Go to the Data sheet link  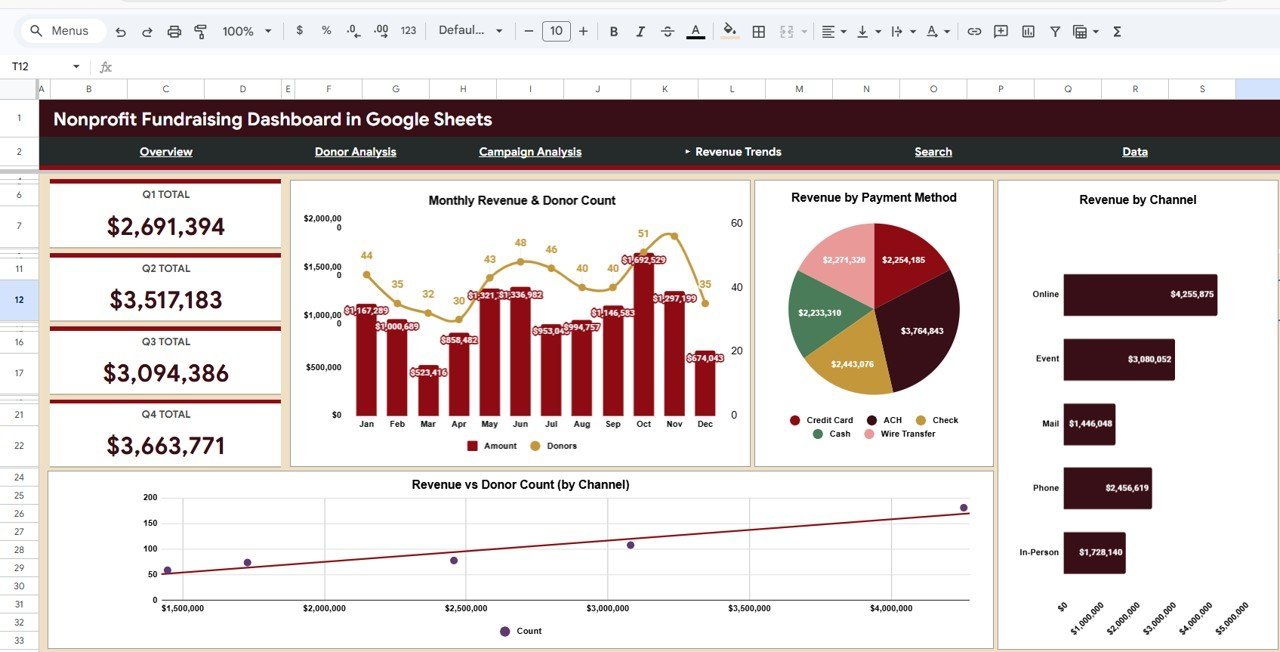click(x=1135, y=151)
